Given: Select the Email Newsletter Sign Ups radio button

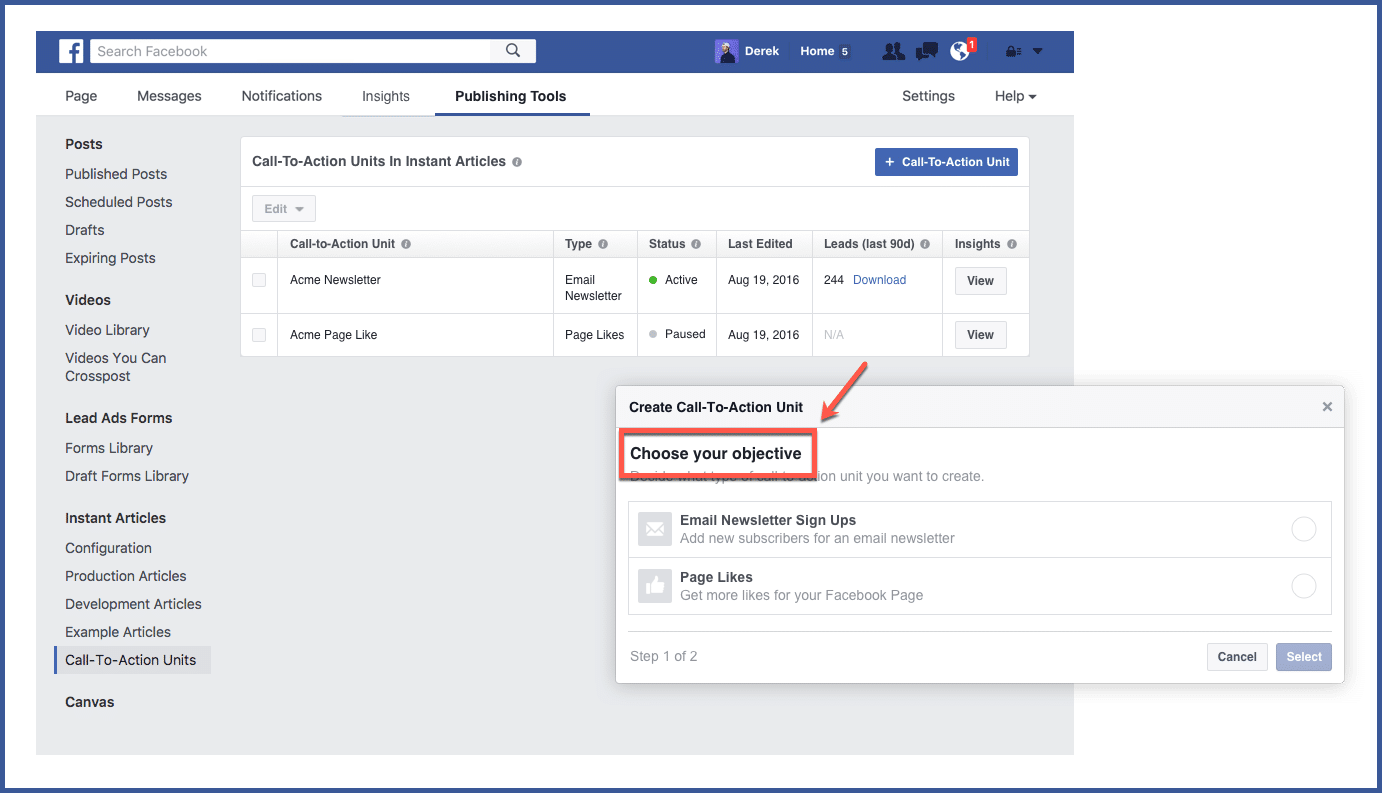Looking at the screenshot, I should point(1304,529).
